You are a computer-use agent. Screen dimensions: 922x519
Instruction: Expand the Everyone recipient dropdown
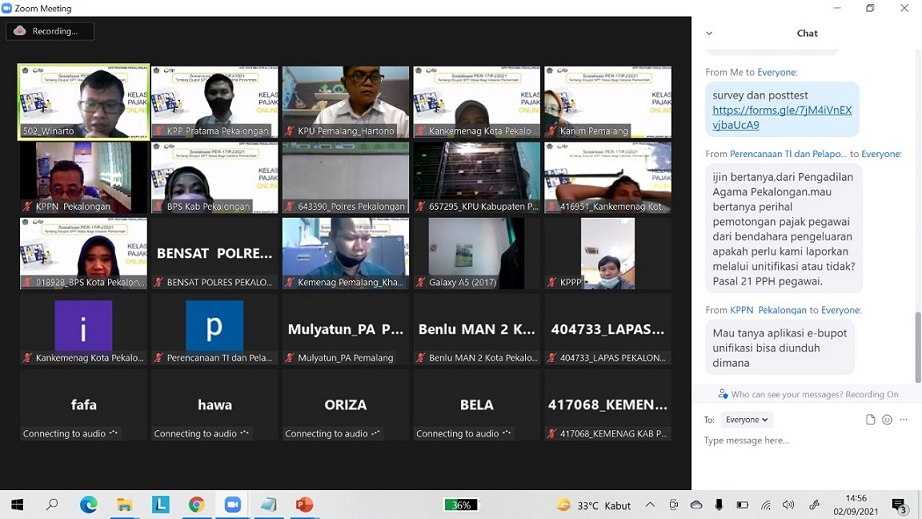pyautogui.click(x=747, y=420)
